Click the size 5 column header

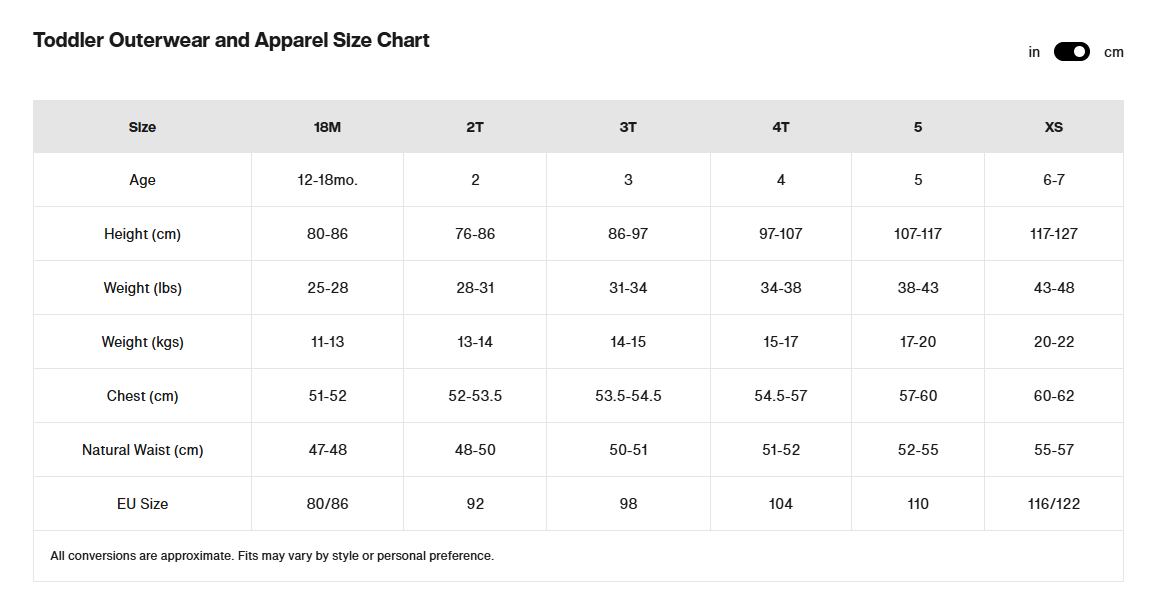pyautogui.click(x=918, y=127)
